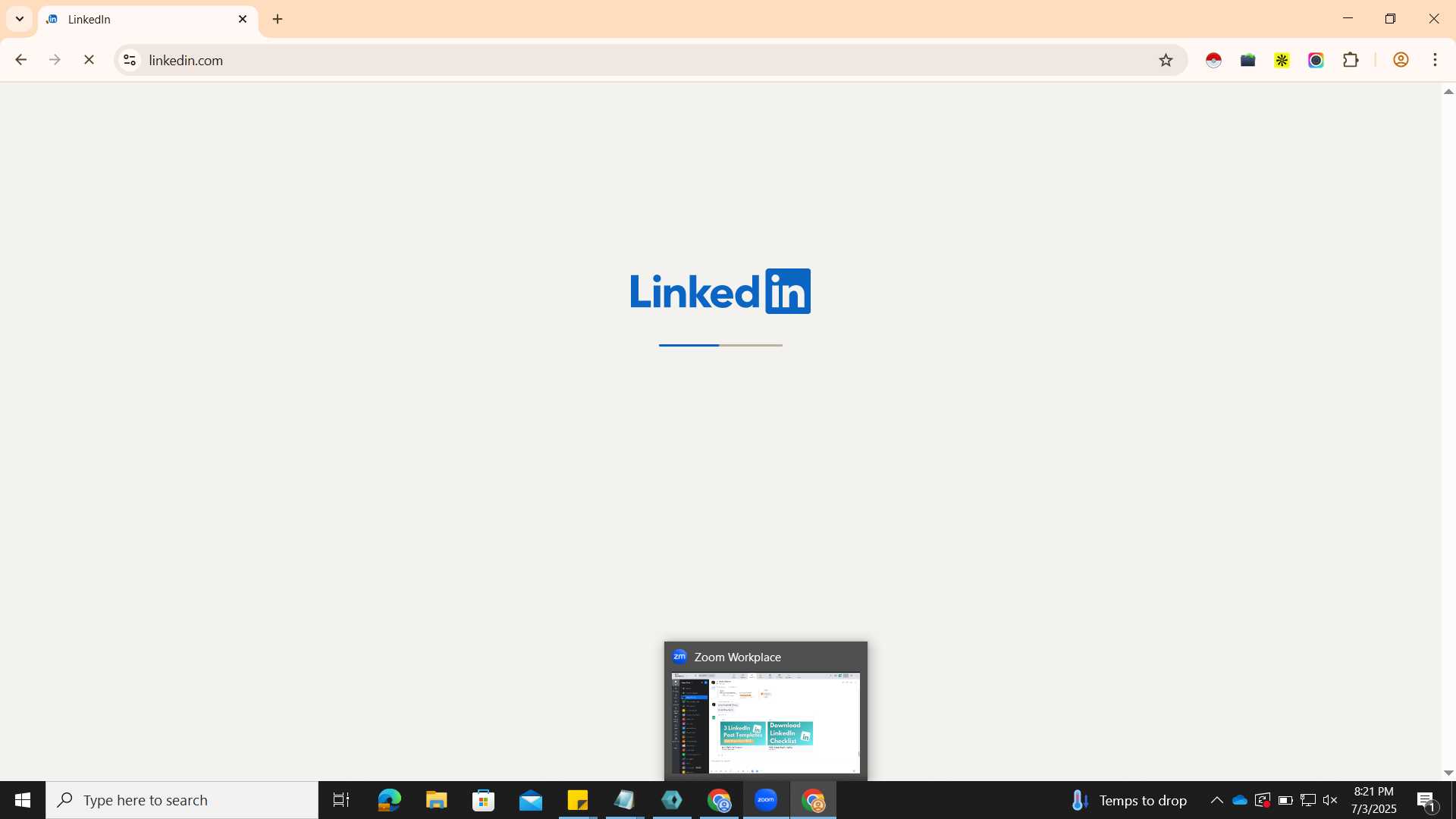
Task: Bookmark this page with the star icon
Action: pyautogui.click(x=1166, y=60)
